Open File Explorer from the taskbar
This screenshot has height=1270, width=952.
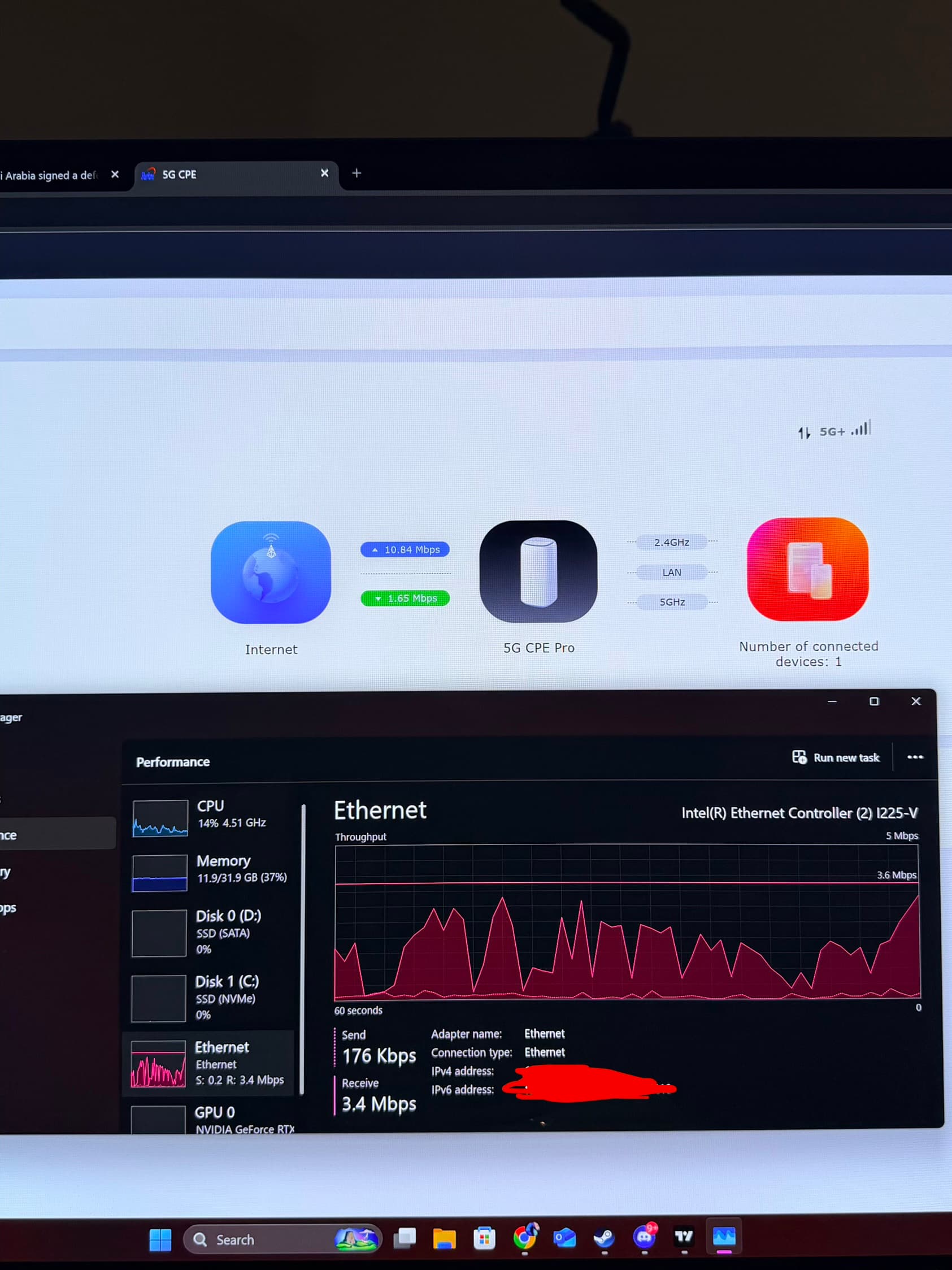[x=444, y=1238]
